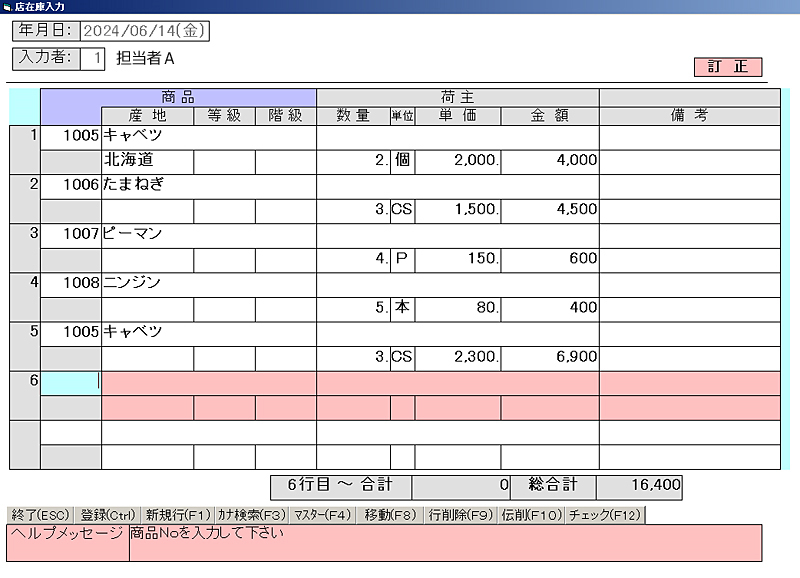This screenshot has height=578, width=800.
Task: Select the 個 unit cell in row 1
Action: (x=402, y=160)
